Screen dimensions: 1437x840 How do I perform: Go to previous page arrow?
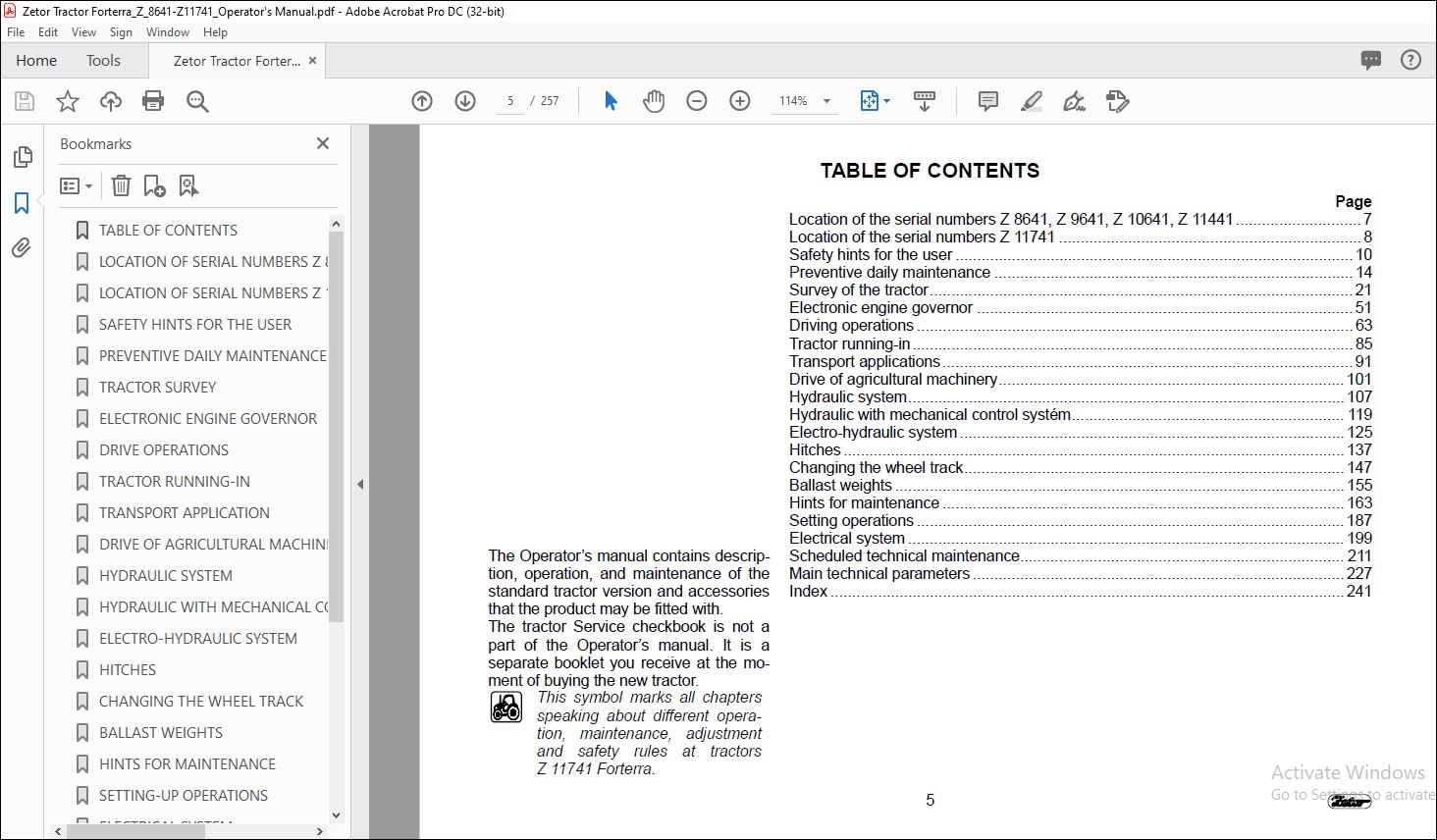click(422, 101)
